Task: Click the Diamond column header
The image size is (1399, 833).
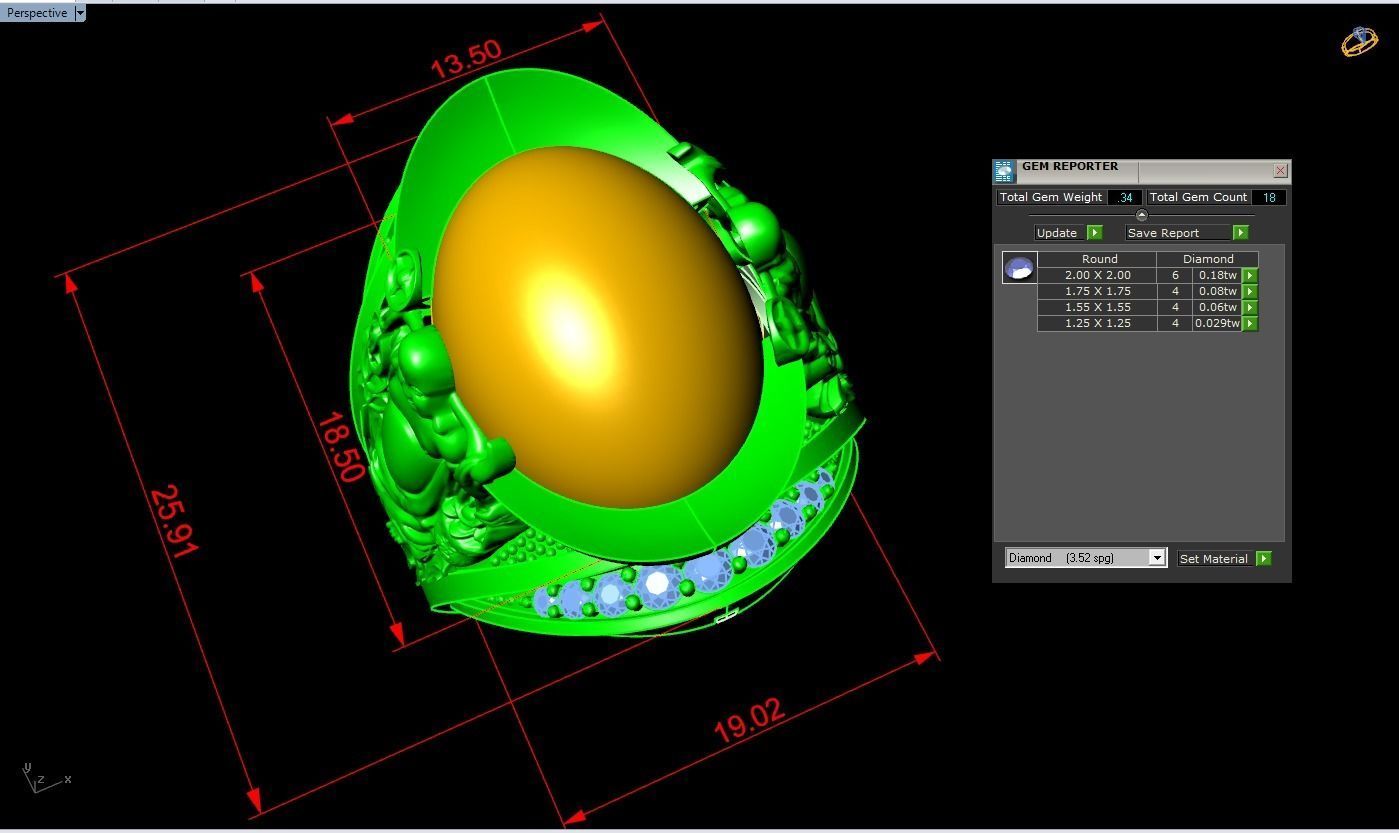Action: click(x=1208, y=259)
